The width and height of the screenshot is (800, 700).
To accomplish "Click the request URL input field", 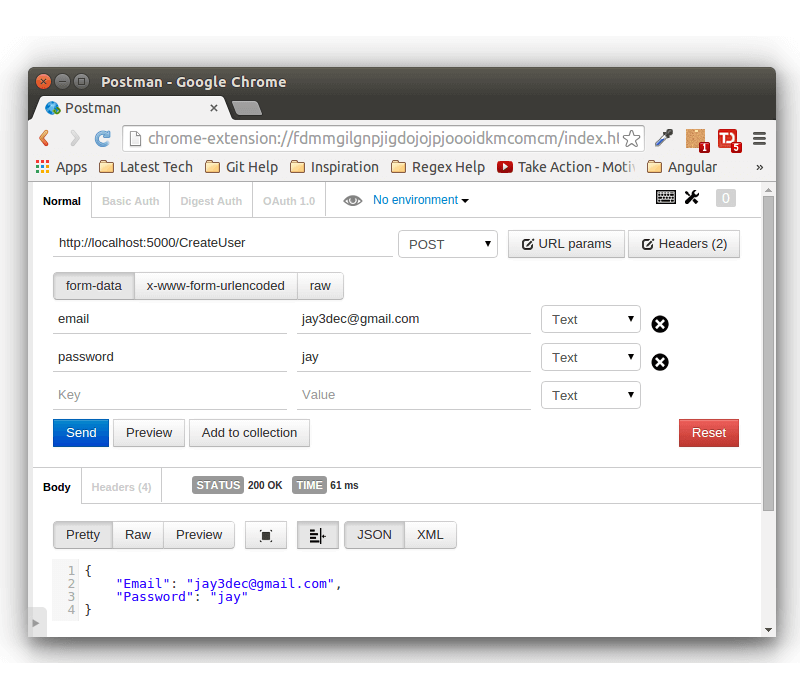I will click(x=222, y=243).
